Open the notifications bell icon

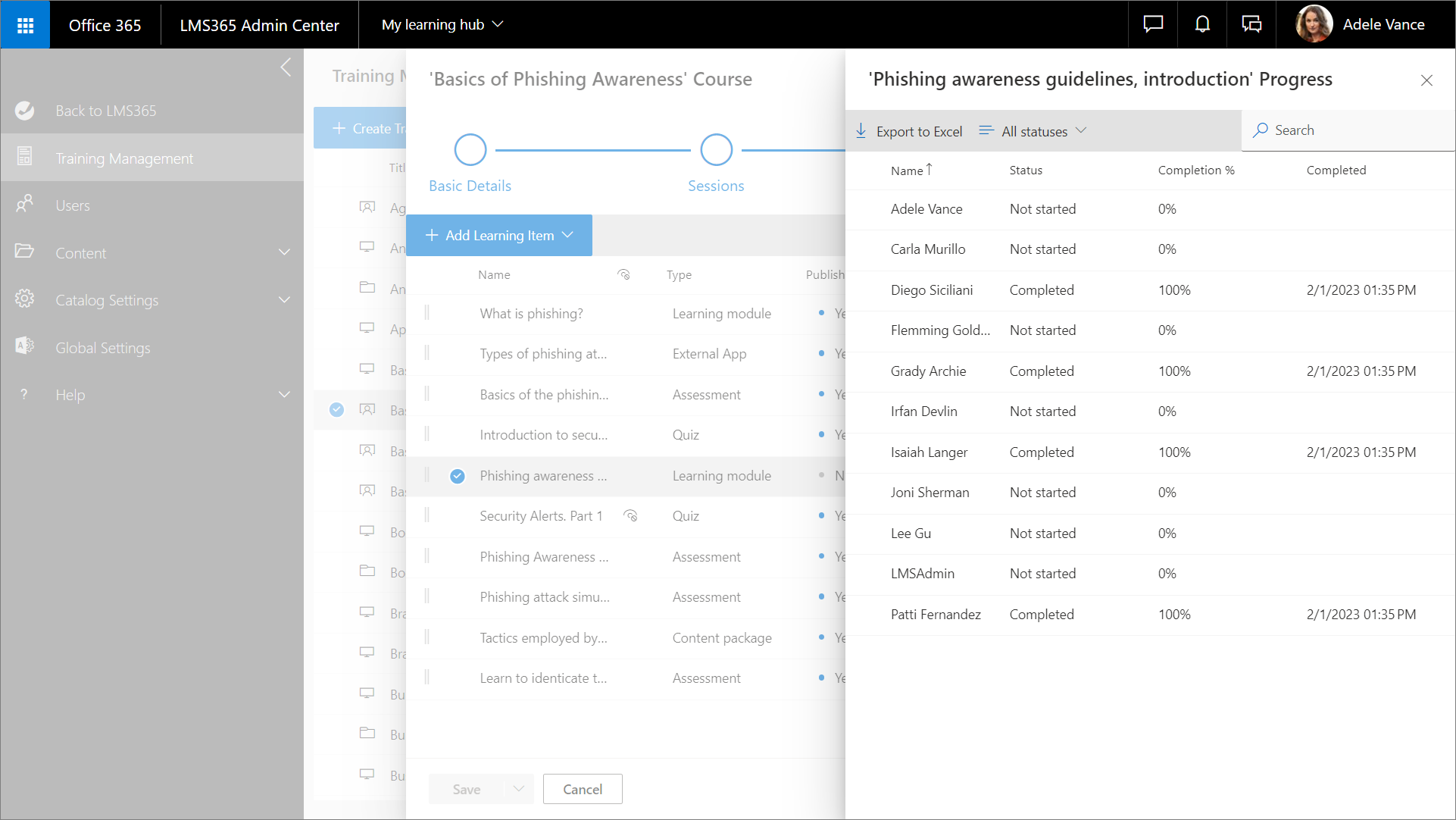(1202, 24)
